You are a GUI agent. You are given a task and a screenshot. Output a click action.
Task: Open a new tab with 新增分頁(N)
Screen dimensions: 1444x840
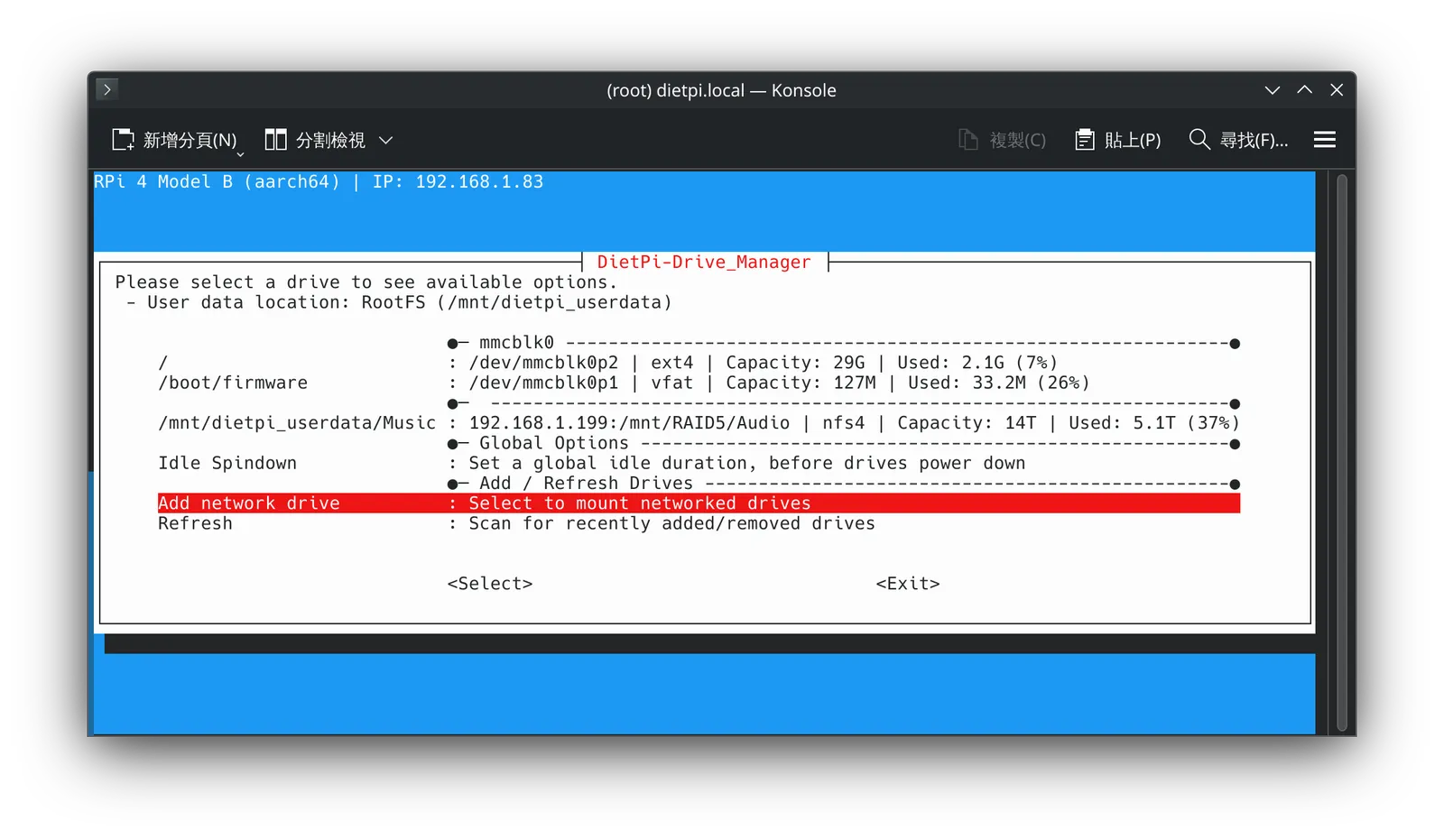174,140
